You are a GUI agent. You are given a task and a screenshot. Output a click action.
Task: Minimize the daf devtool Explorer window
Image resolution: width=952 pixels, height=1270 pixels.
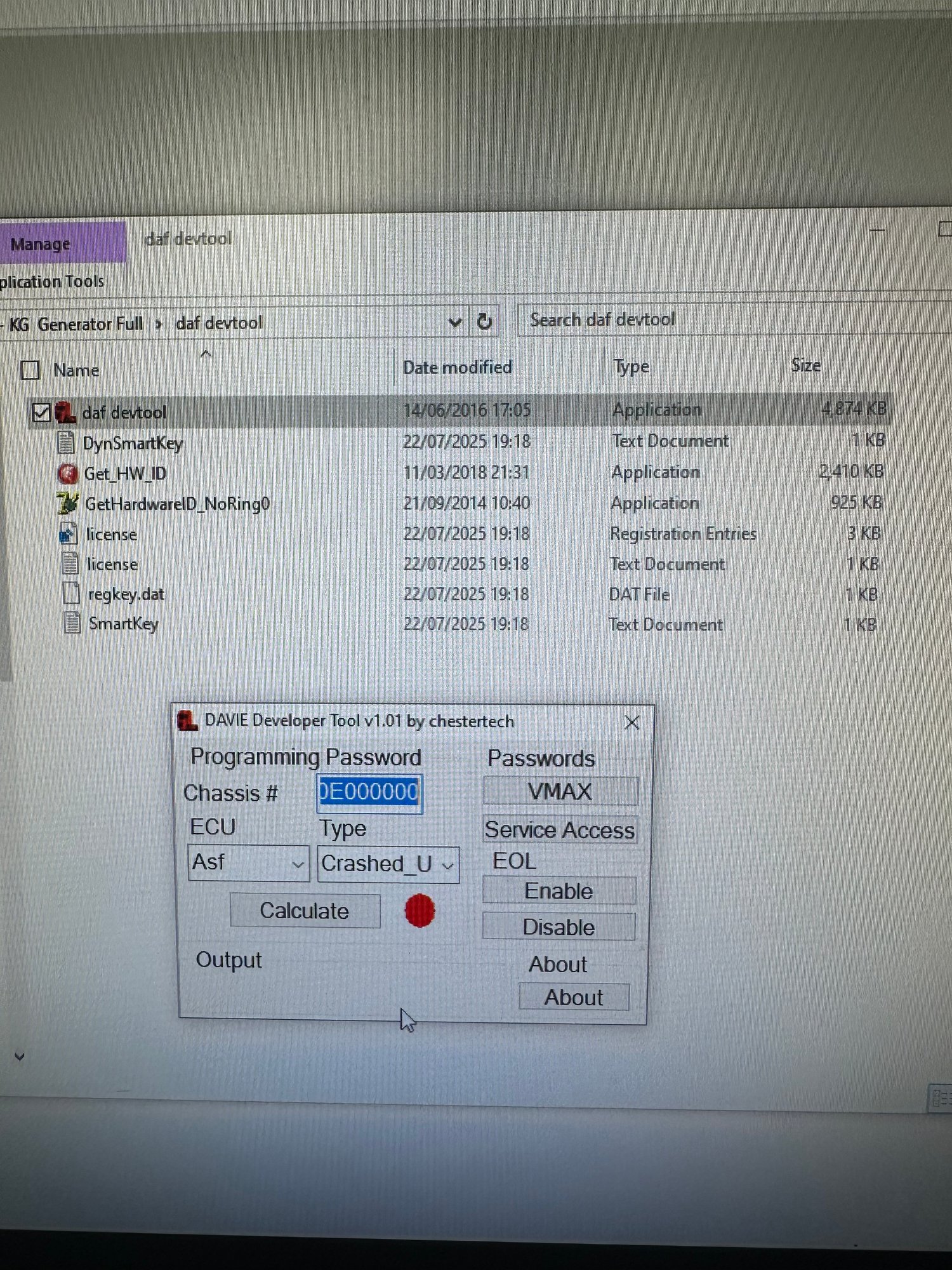point(877,230)
